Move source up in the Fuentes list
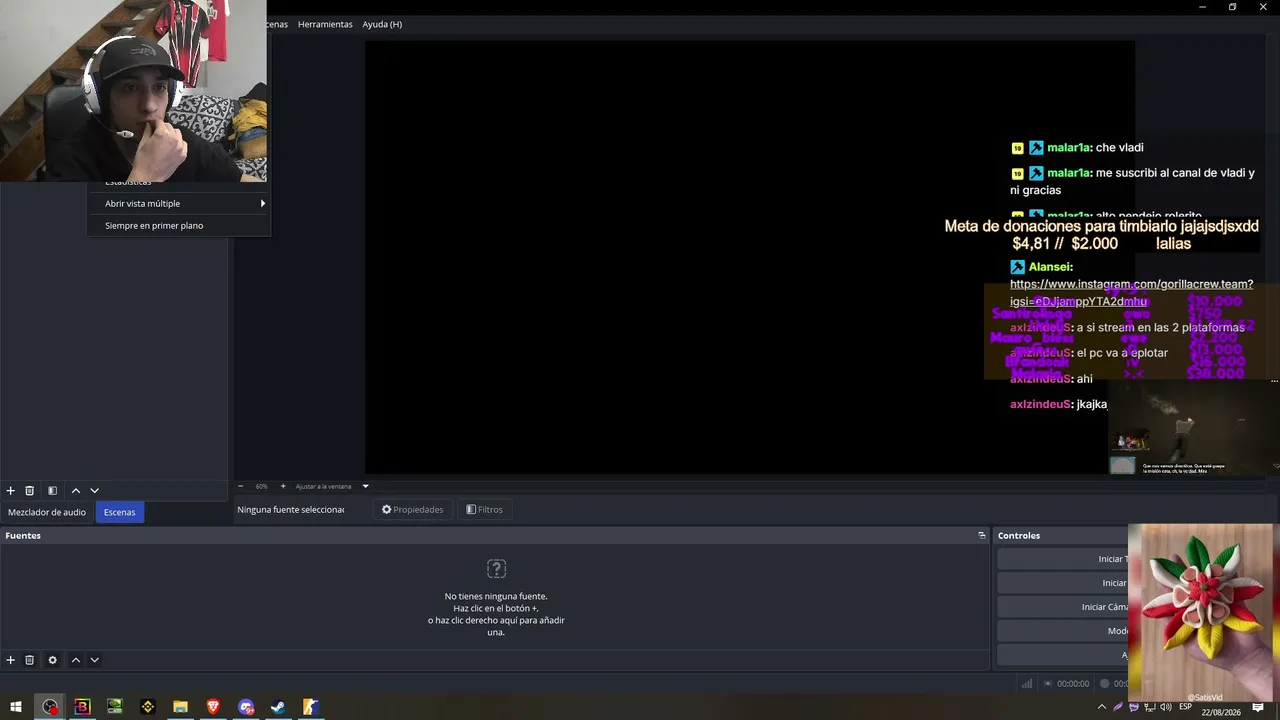The width and height of the screenshot is (1280, 720). tap(75, 660)
